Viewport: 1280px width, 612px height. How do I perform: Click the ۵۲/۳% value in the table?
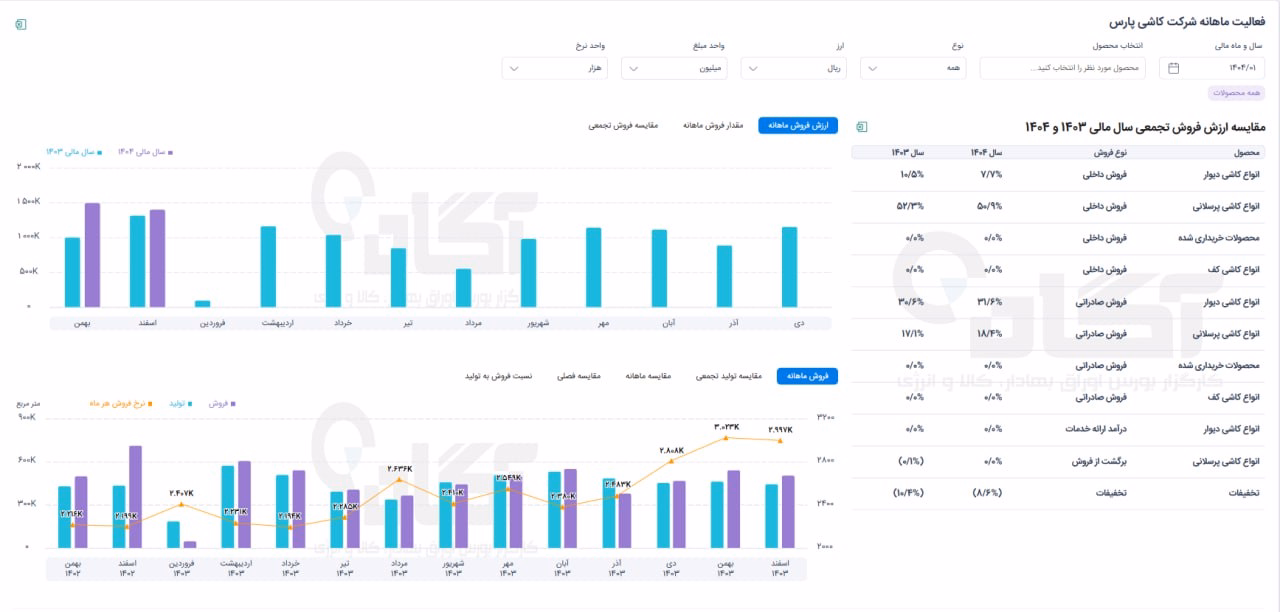click(911, 206)
